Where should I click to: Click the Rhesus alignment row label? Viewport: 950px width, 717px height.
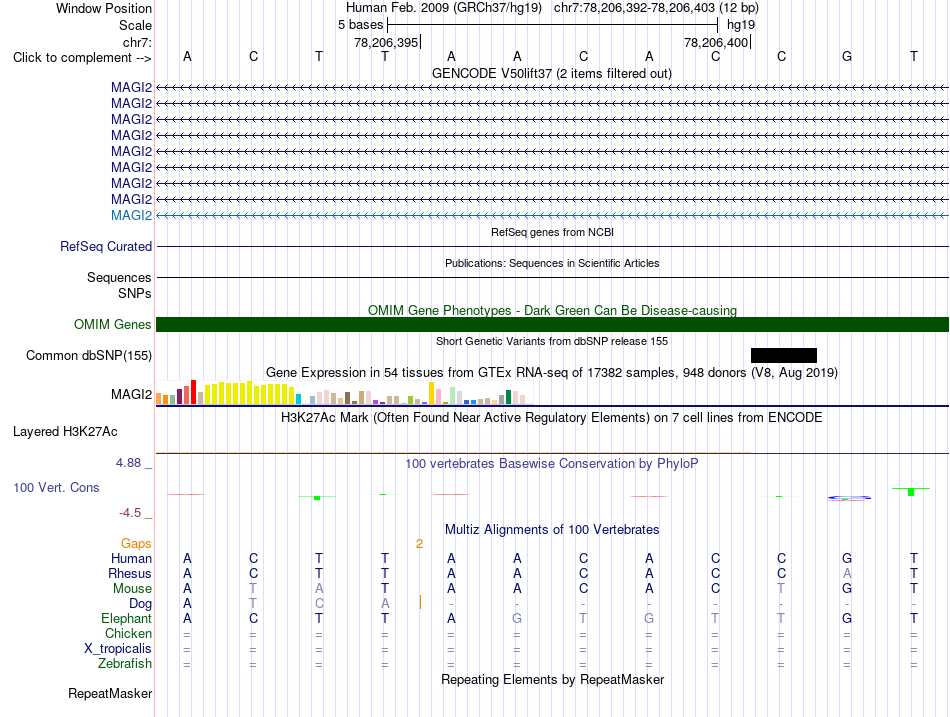coord(130,573)
